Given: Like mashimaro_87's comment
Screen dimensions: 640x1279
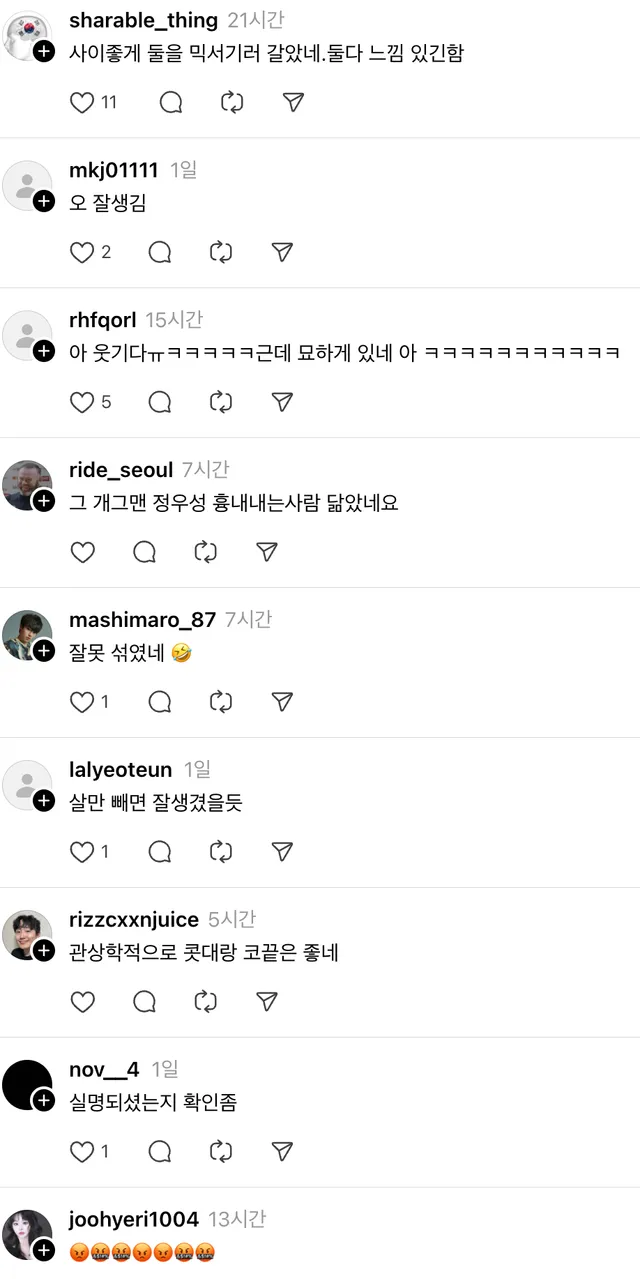Looking at the screenshot, I should click(82, 702).
